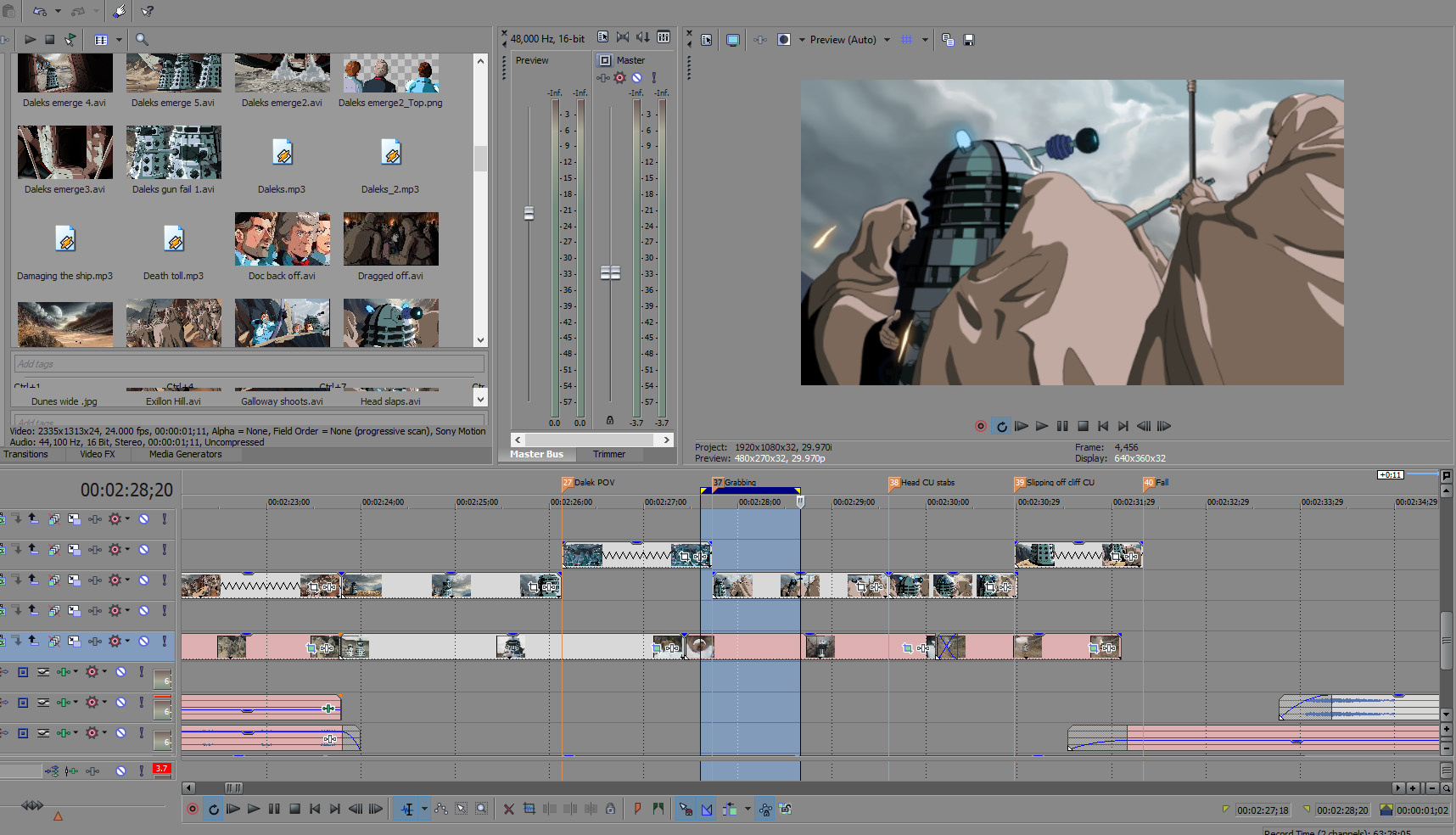Image resolution: width=1456 pixels, height=835 pixels.
Task: Switch to the Transitions tab
Action: pos(25,455)
